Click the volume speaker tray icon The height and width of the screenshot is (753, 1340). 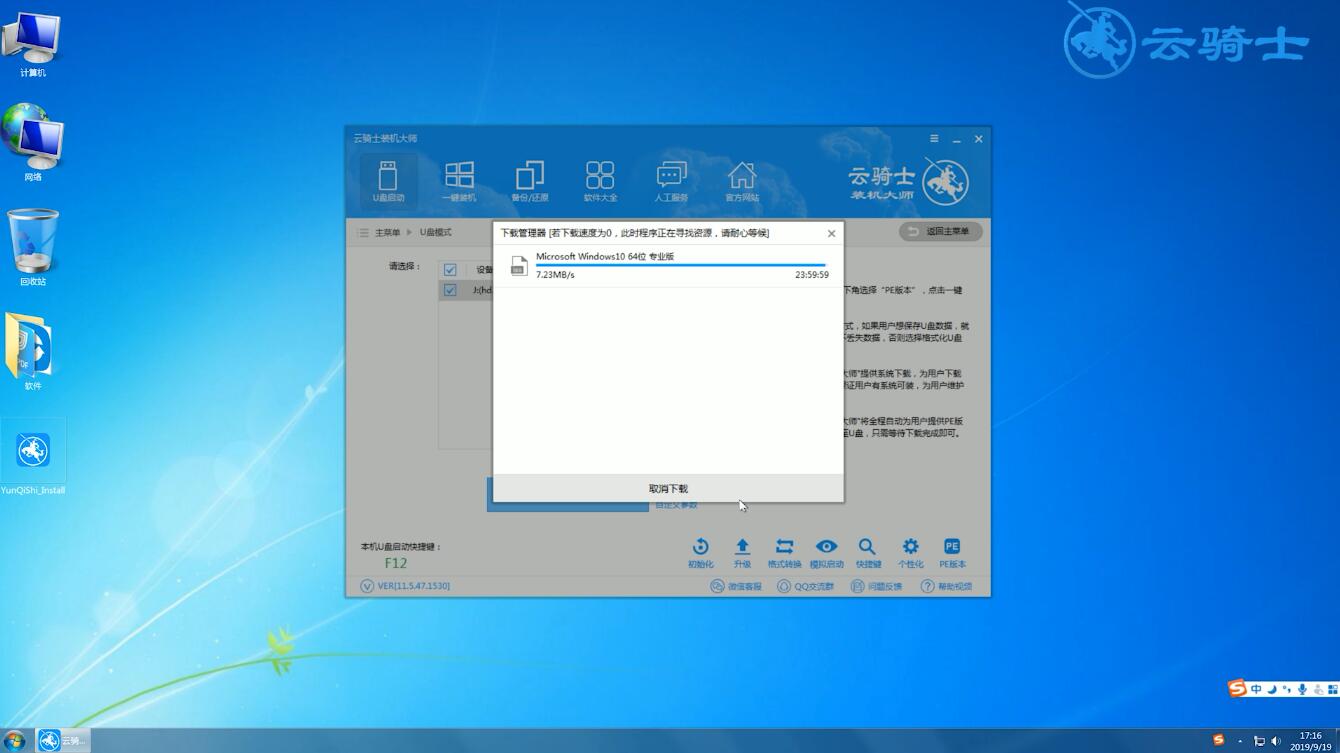point(1276,741)
